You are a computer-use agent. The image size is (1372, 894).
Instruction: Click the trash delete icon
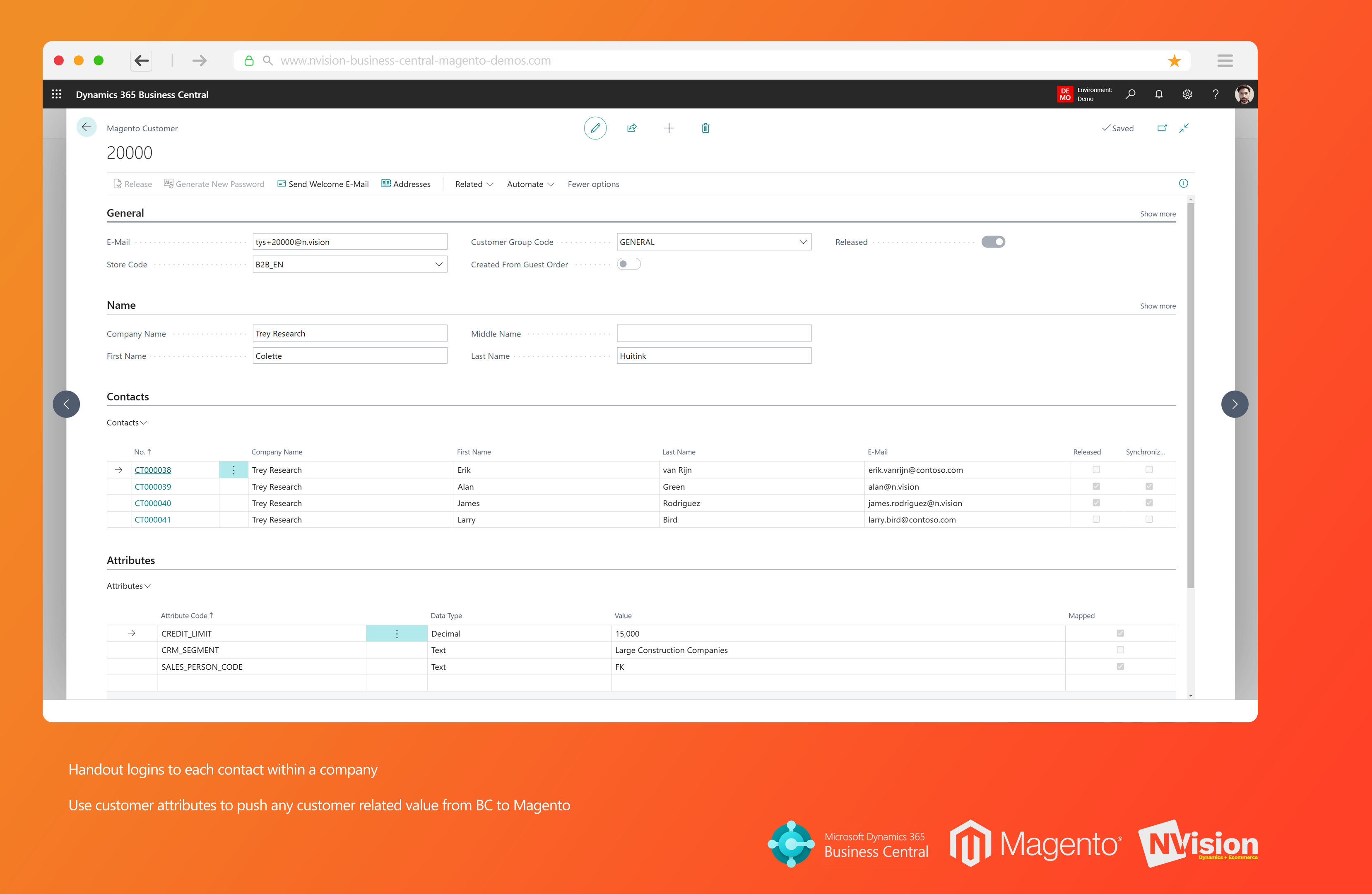click(705, 128)
